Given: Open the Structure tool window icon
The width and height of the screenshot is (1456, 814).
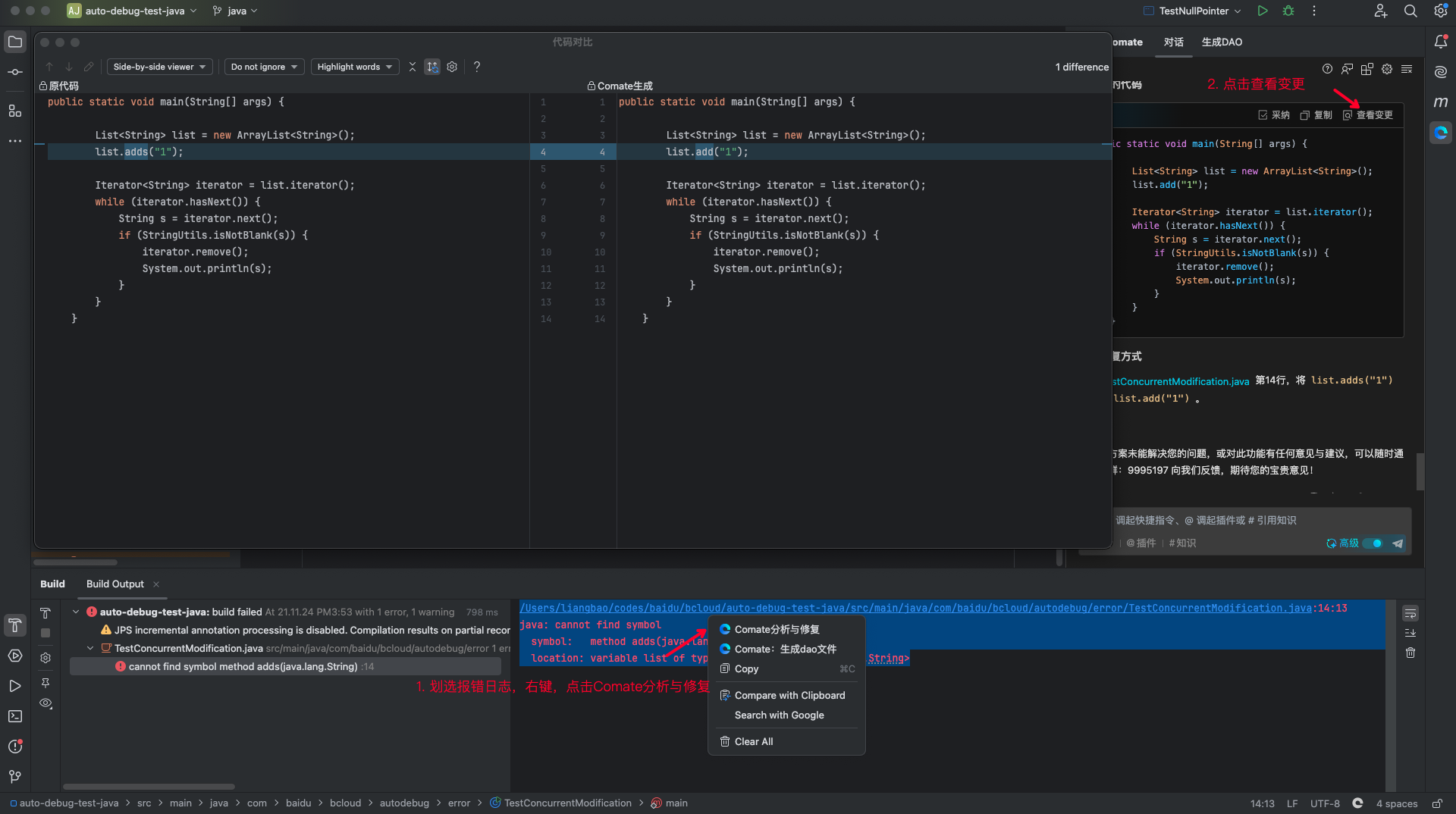Looking at the screenshot, I should 15,111.
